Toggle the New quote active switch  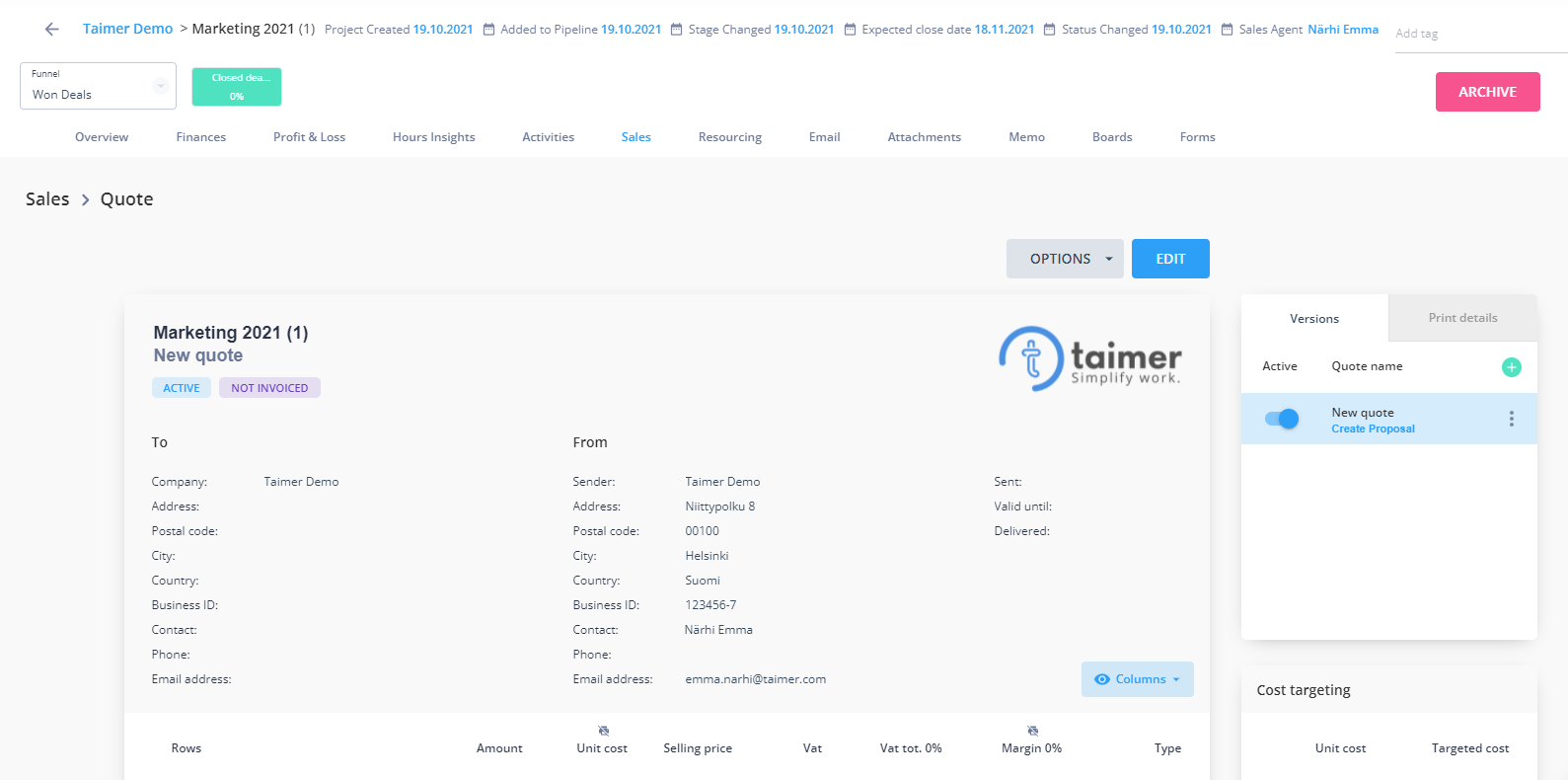coord(1282,419)
